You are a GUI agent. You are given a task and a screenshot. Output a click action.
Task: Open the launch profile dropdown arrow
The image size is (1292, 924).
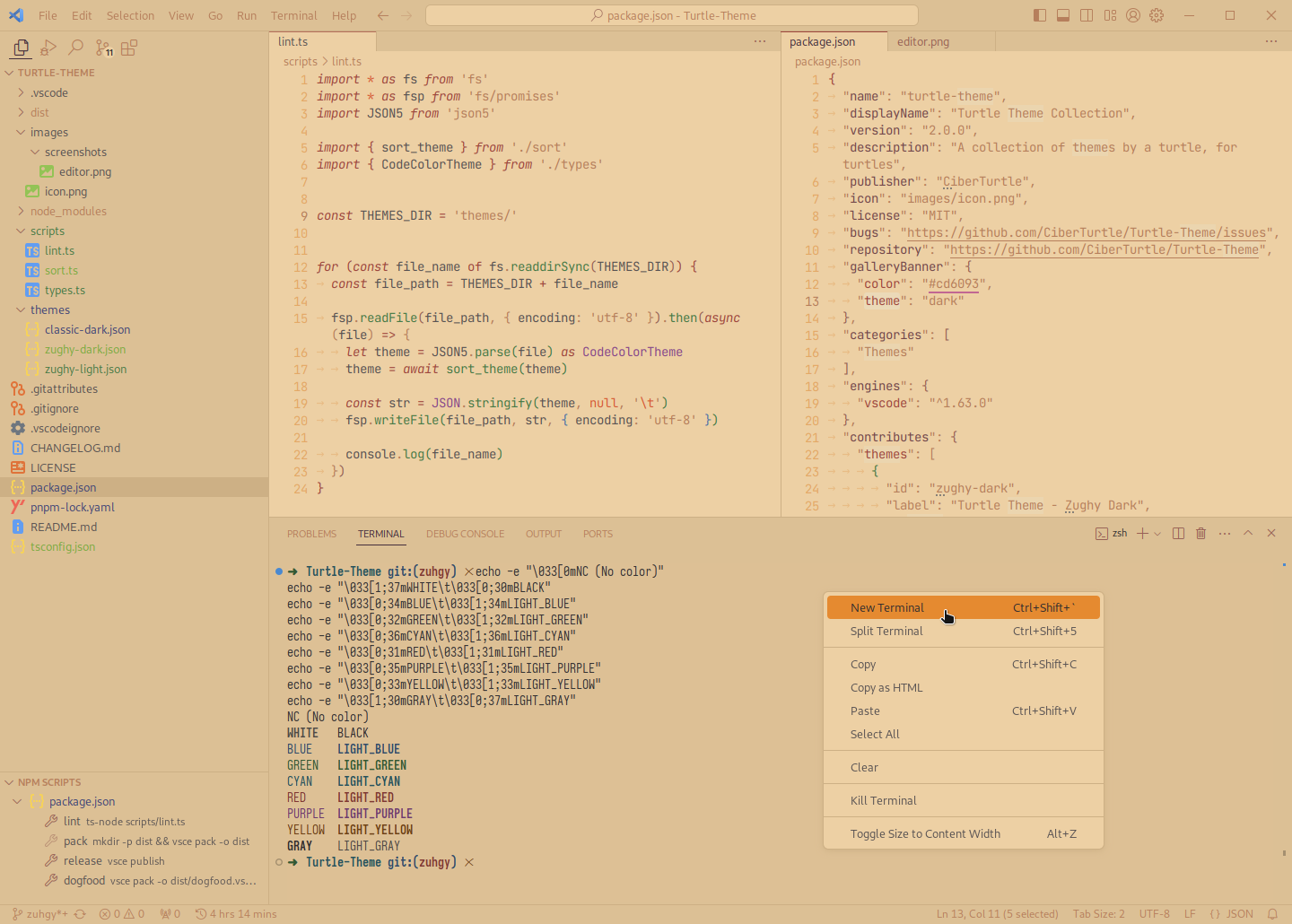click(x=1157, y=533)
